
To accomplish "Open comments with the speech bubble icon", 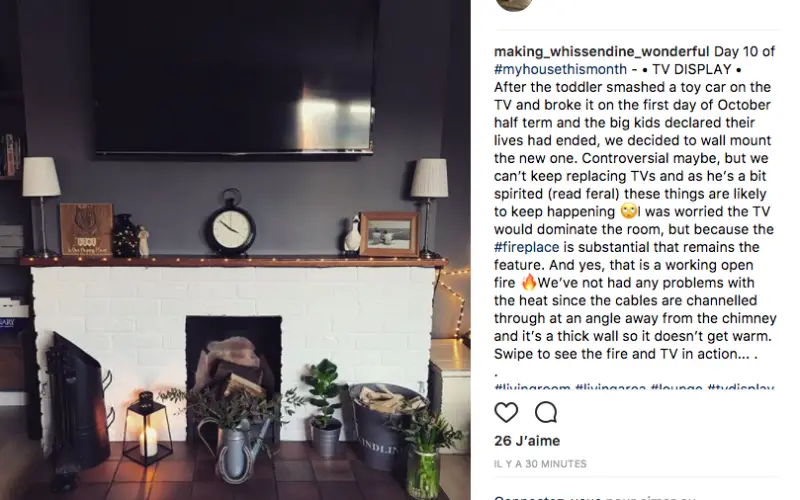I will click(545, 412).
